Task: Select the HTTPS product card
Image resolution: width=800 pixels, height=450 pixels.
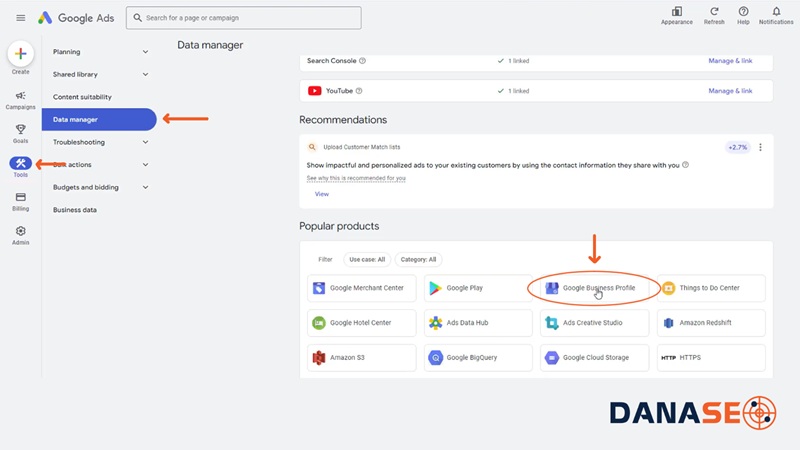Action: point(711,358)
